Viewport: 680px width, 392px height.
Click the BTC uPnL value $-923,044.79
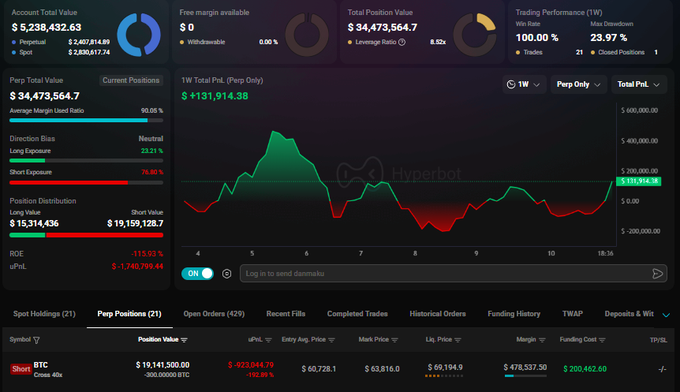(251, 365)
